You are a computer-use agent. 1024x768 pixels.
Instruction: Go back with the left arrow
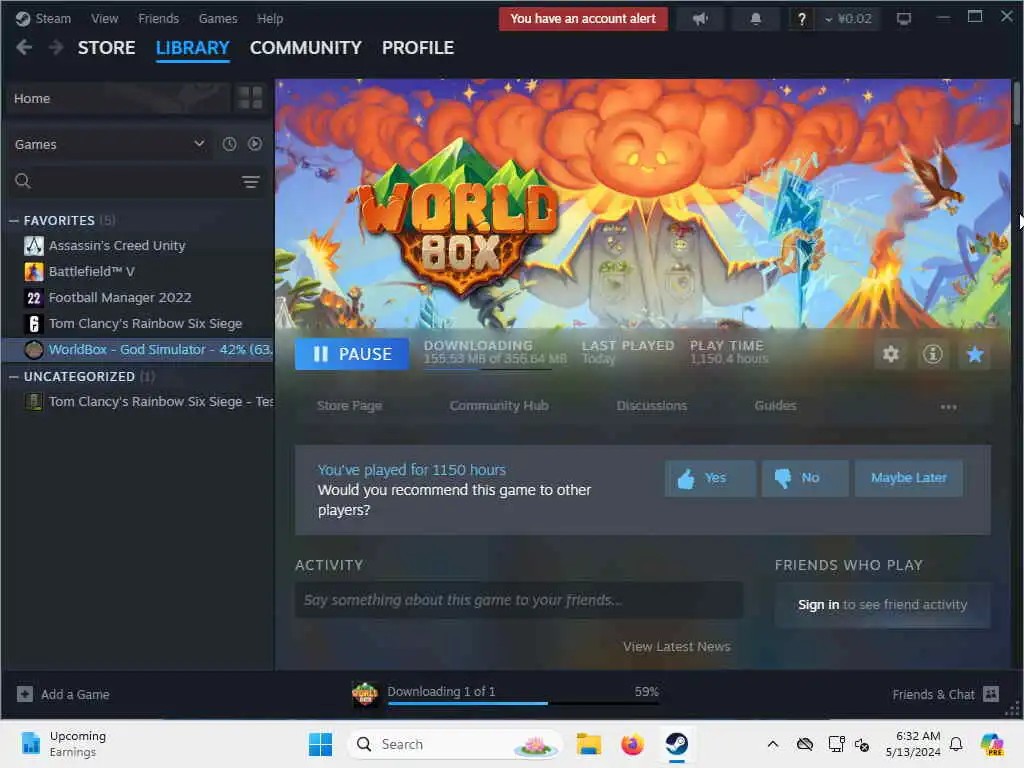coord(24,47)
